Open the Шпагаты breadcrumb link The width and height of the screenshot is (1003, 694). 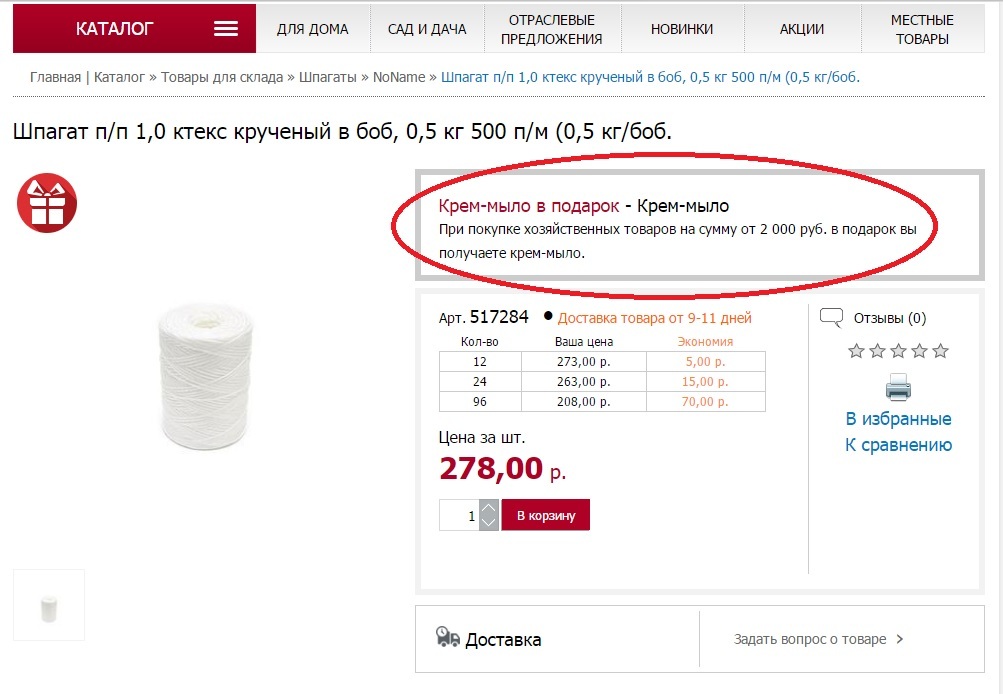pyautogui.click(x=328, y=77)
